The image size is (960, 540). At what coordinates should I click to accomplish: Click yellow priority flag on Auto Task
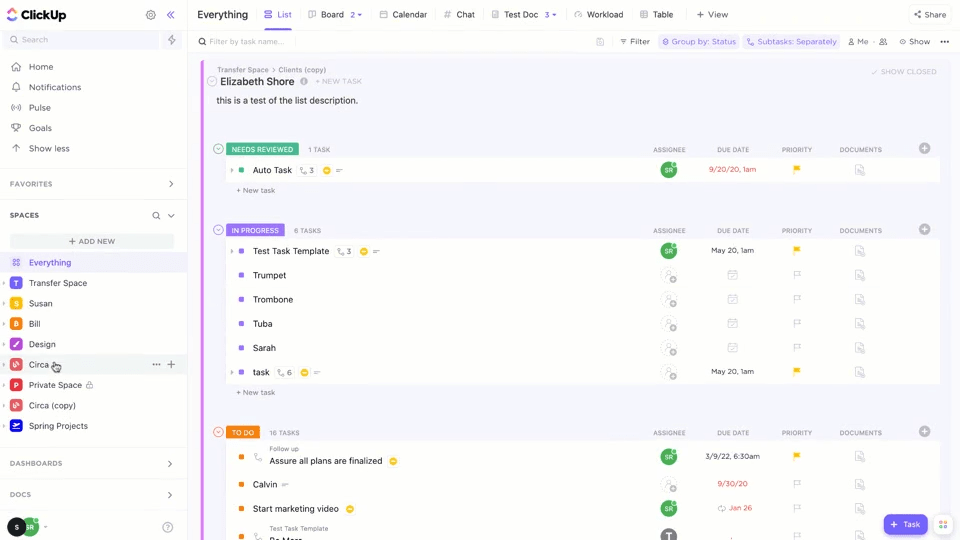(x=797, y=170)
